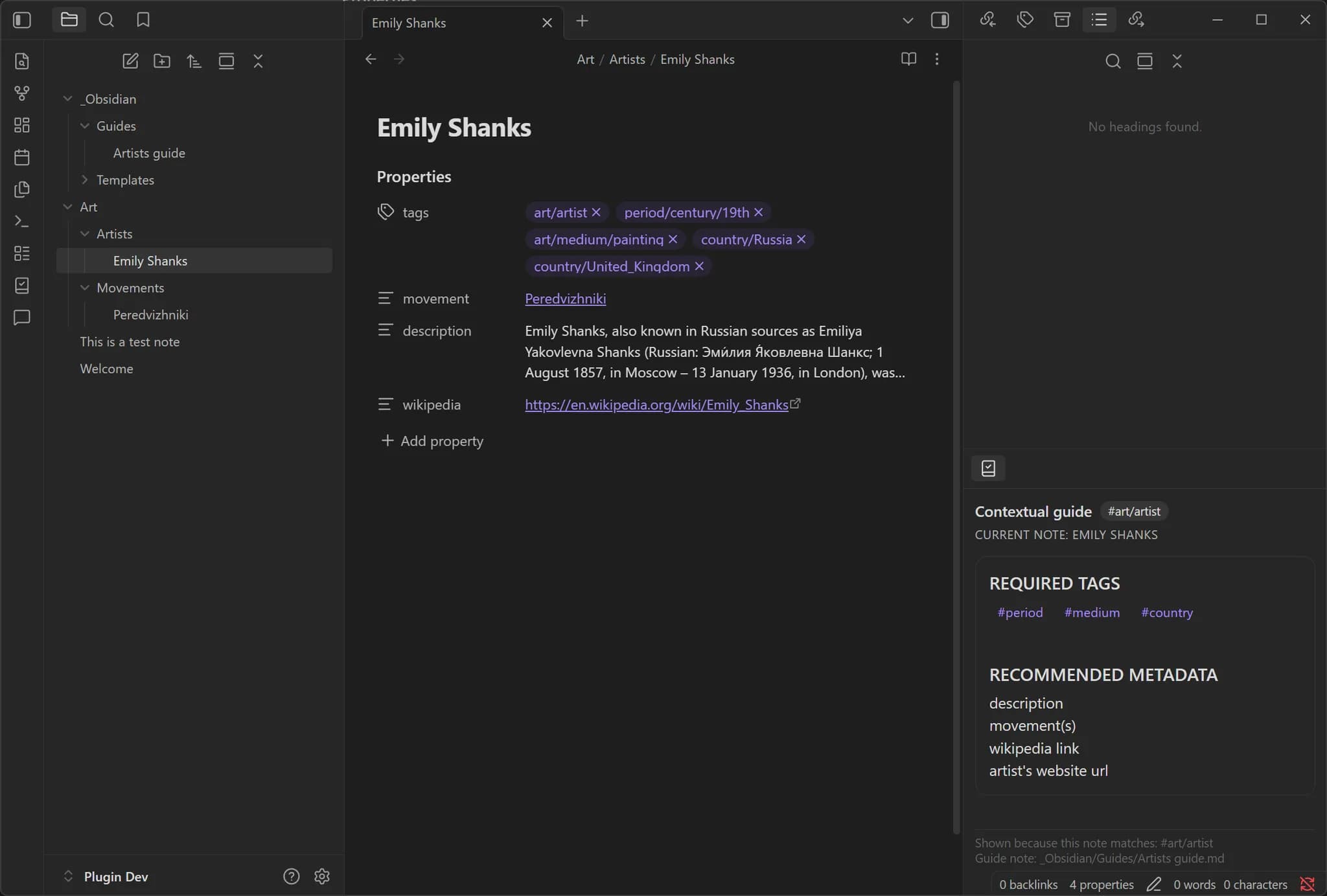Viewport: 1327px width, 896px height.
Task: Open the search tab in left sidebar
Action: [106, 20]
